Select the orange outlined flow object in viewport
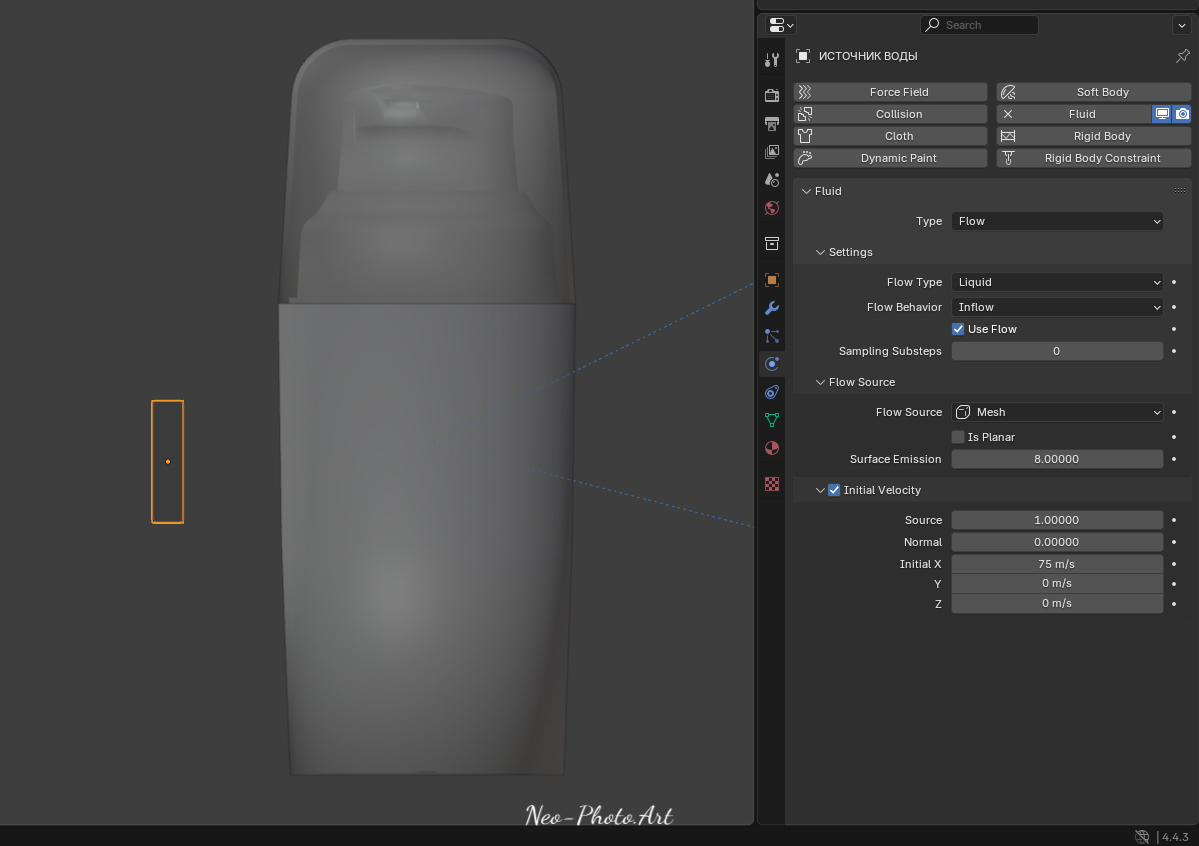1199x846 pixels. coord(167,462)
